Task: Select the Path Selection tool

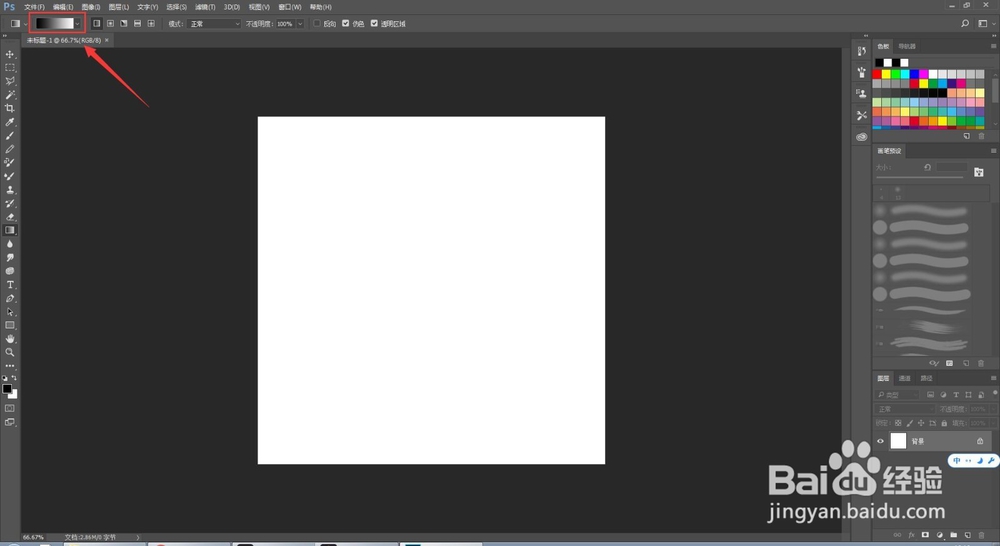Action: (10, 312)
